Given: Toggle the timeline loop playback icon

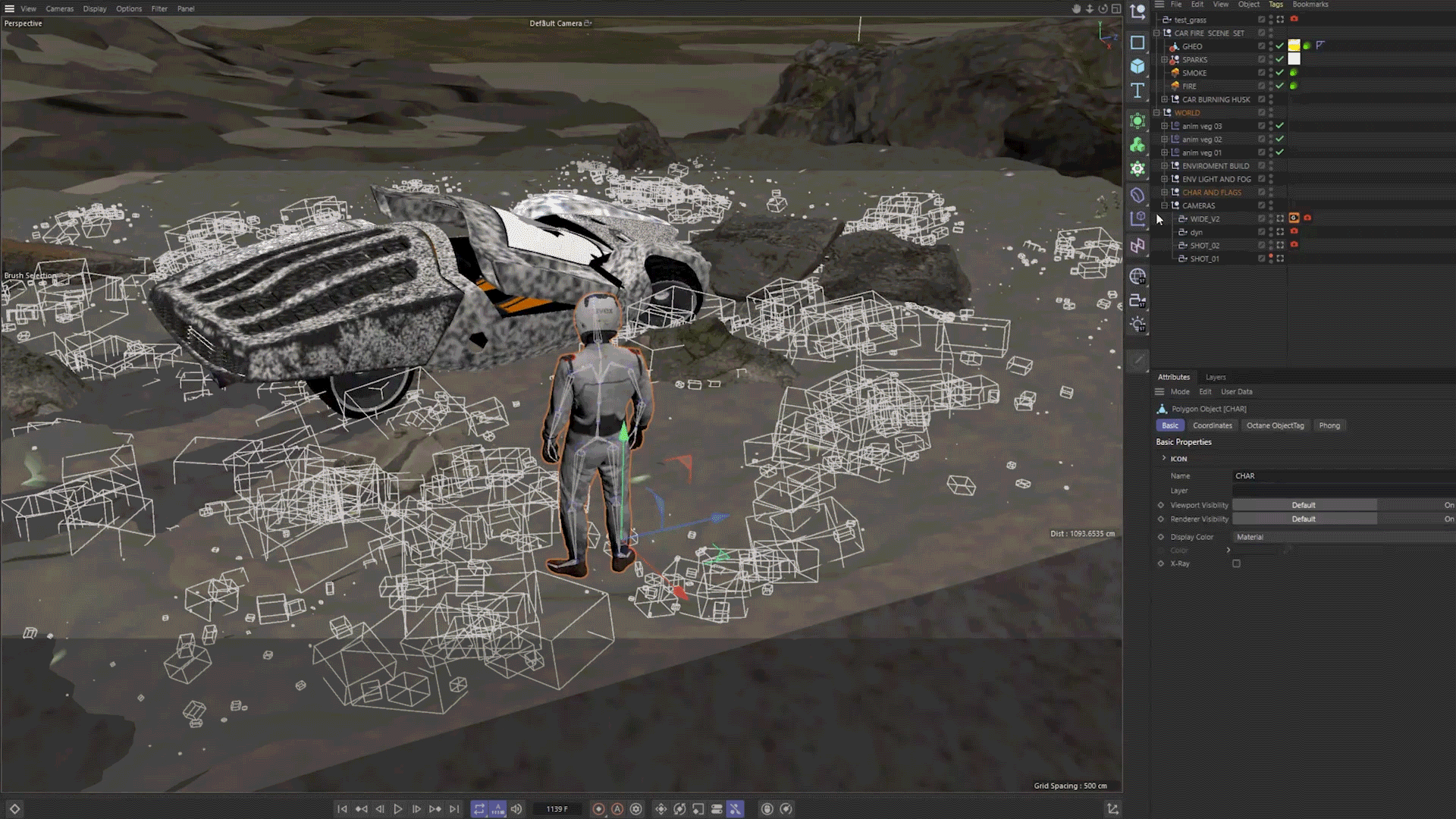Looking at the screenshot, I should coord(479,809).
